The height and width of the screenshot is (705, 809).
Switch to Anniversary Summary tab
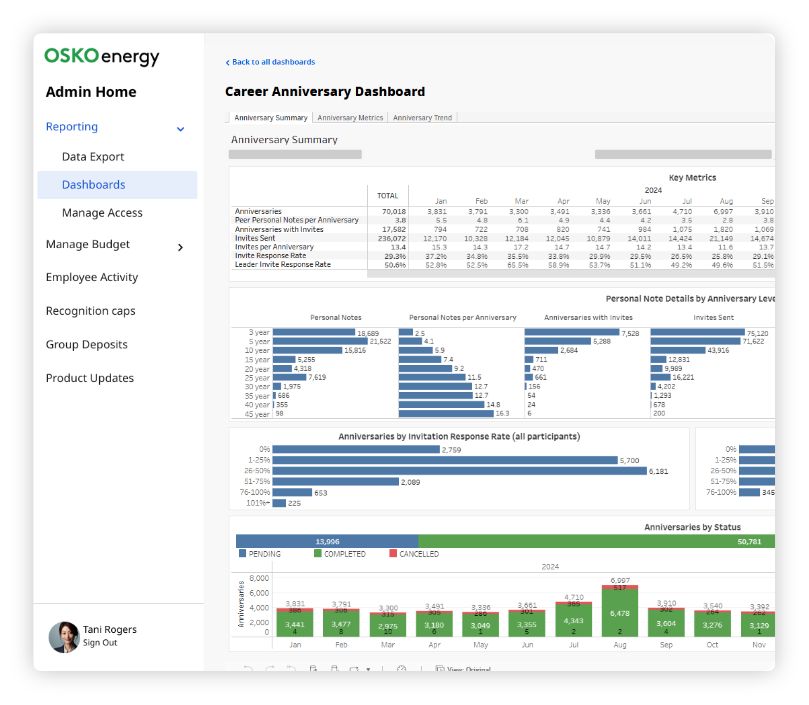271,118
